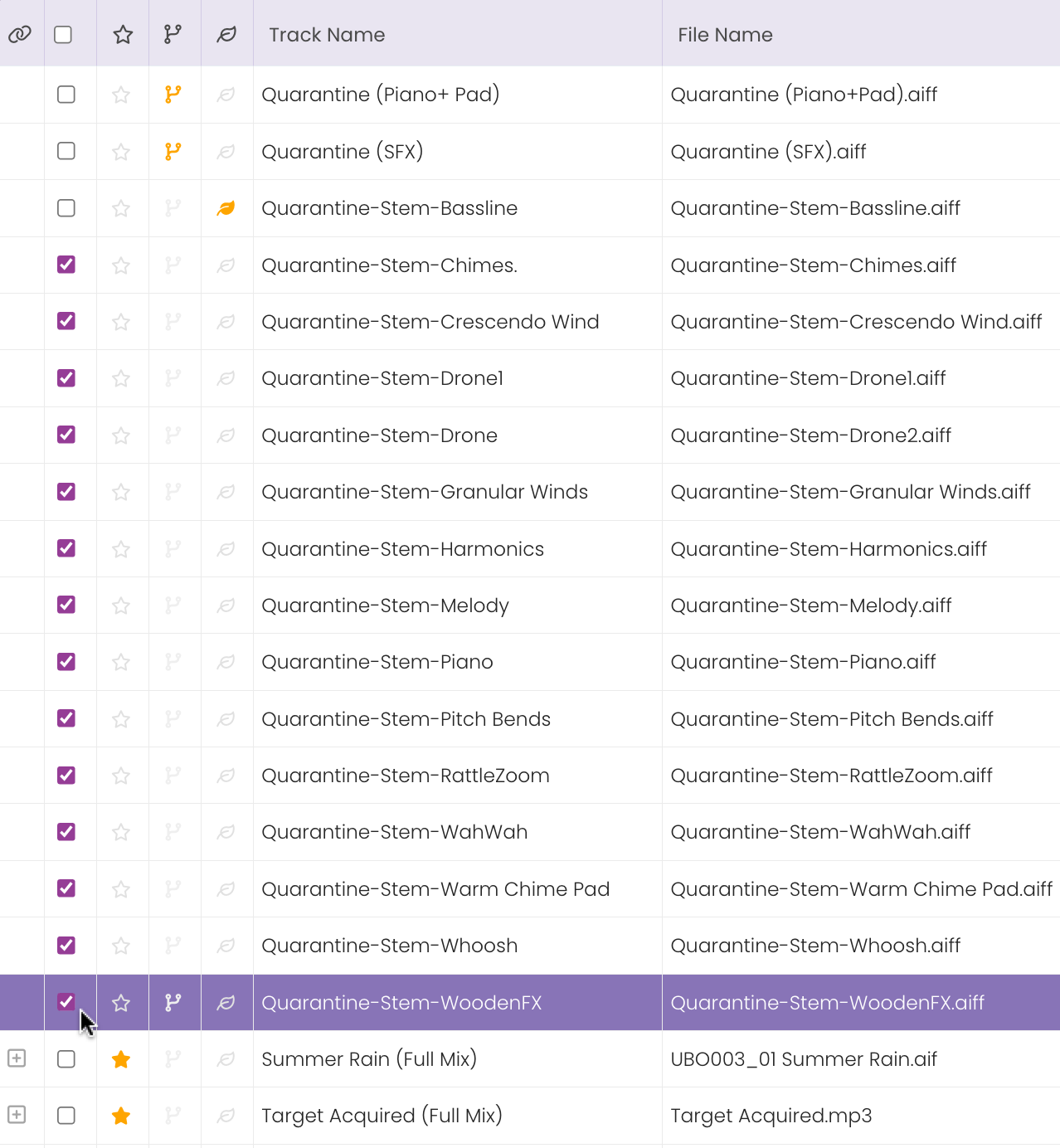Sort by the File Name column header
Screen dimensions: 1060x1148
point(725,35)
